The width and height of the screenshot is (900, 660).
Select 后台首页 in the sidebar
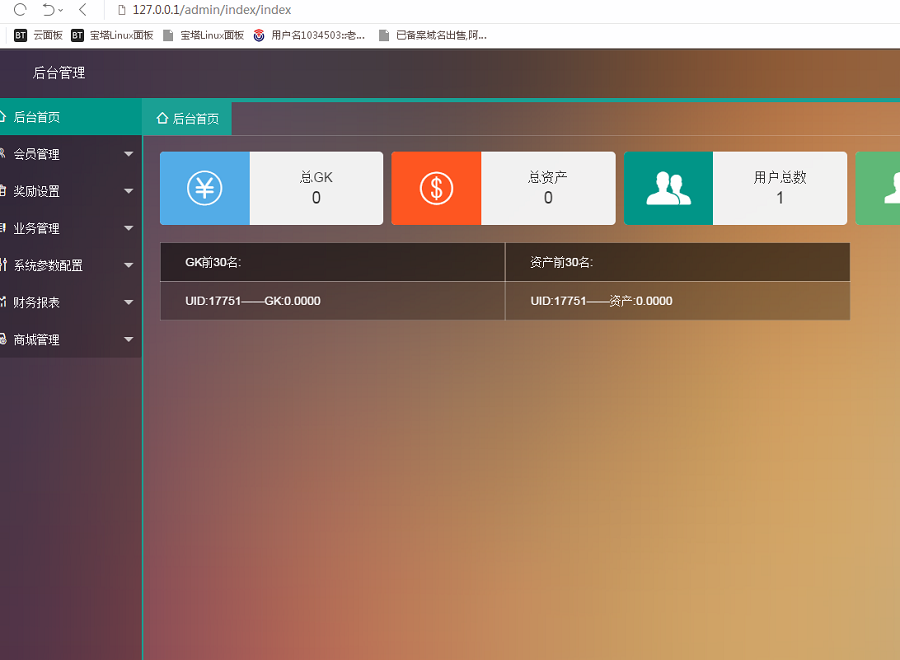[37, 117]
